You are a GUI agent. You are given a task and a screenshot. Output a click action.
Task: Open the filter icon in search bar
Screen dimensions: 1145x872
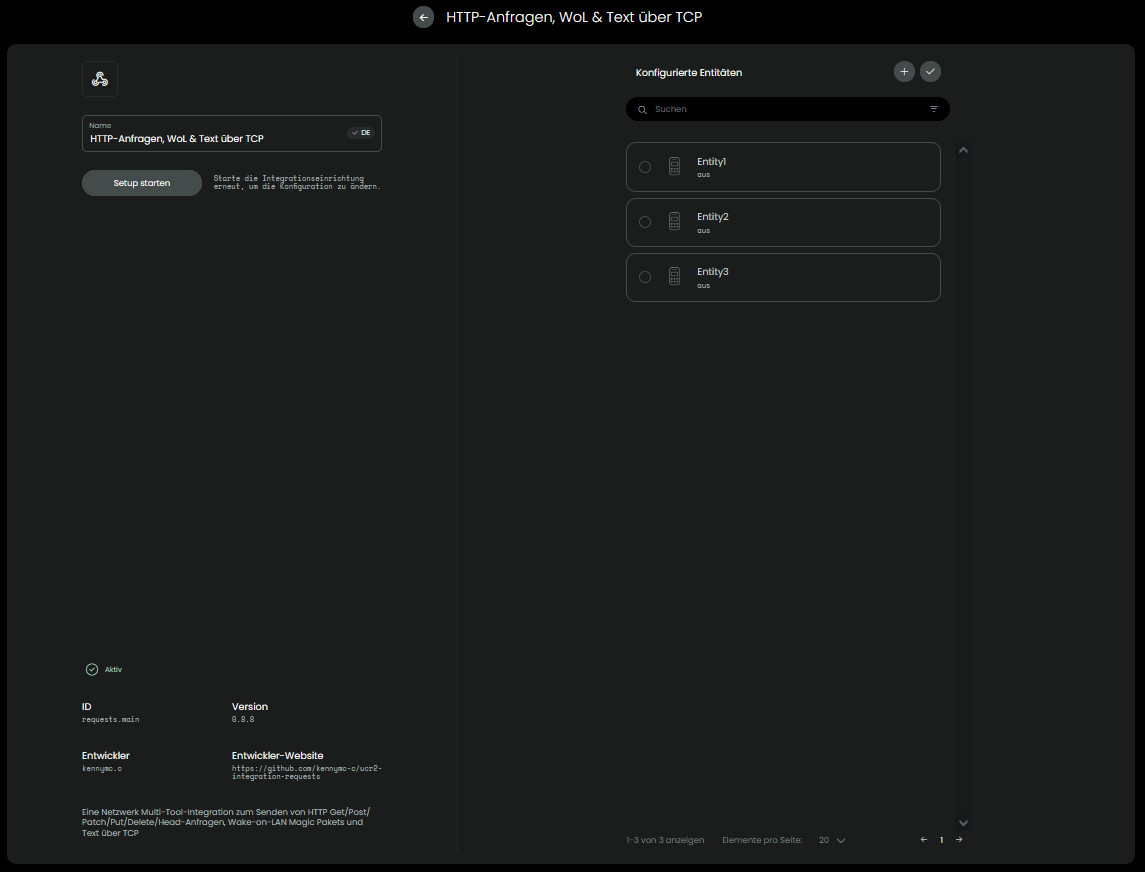coord(933,109)
